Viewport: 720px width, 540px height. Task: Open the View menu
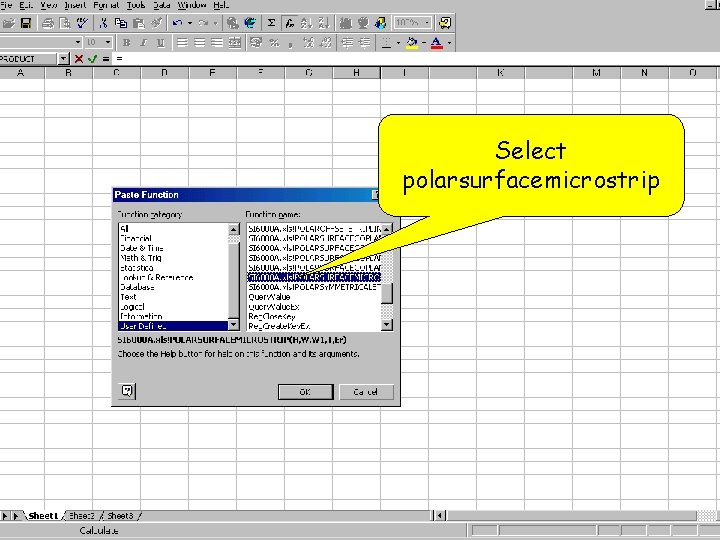48,6
